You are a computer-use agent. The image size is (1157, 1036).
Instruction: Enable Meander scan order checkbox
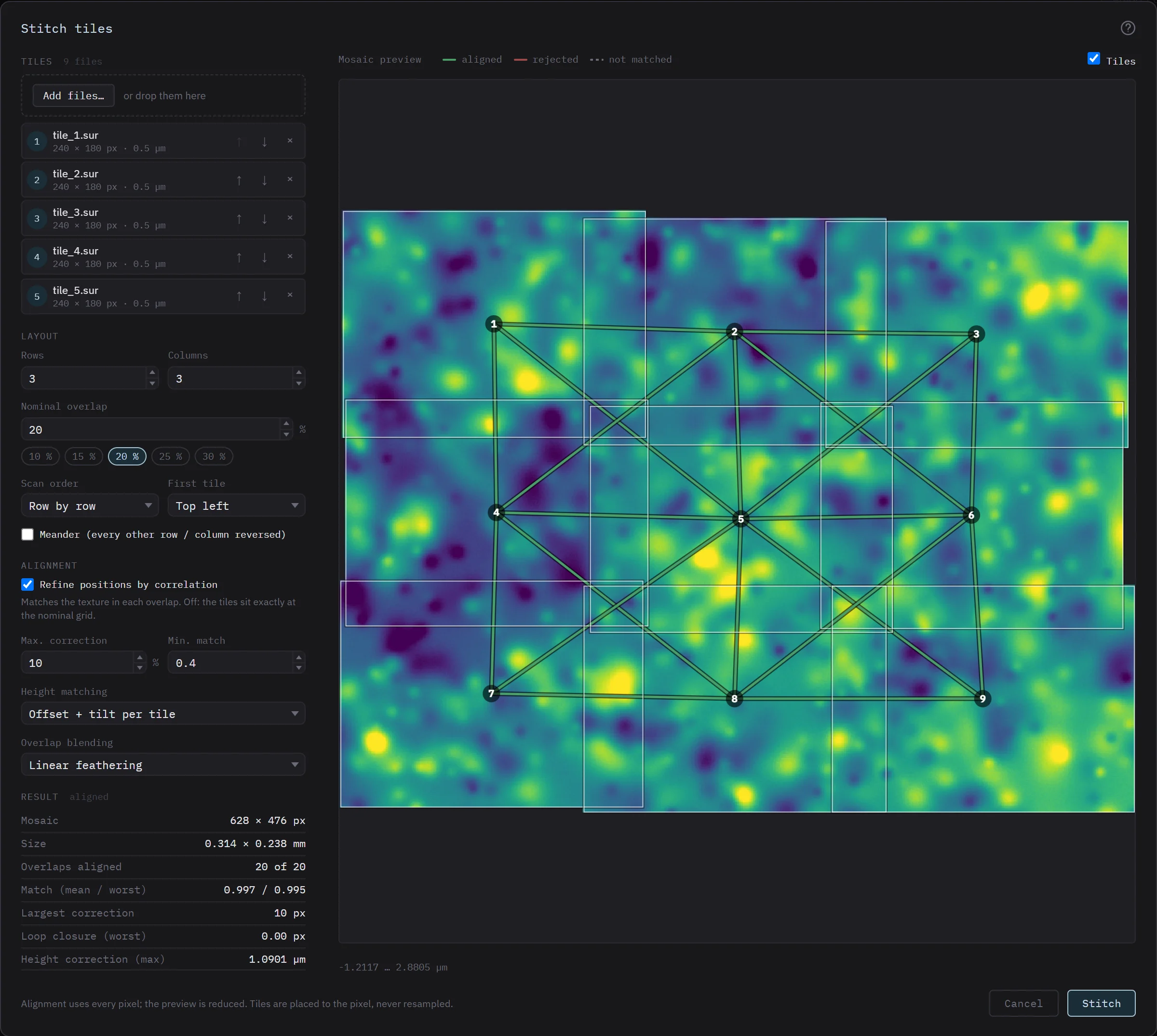click(27, 534)
